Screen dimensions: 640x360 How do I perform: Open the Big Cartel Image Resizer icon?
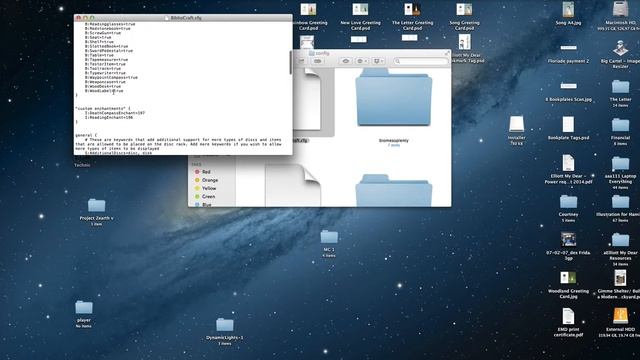[x=620, y=48]
